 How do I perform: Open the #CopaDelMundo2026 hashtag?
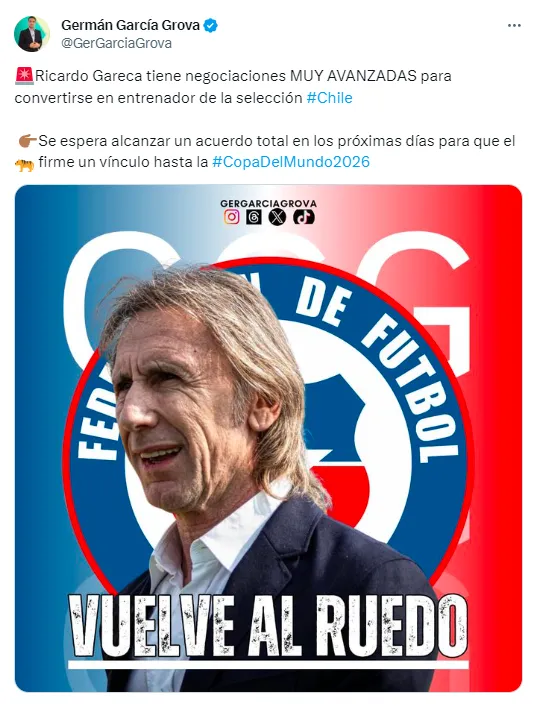[x=291, y=162]
